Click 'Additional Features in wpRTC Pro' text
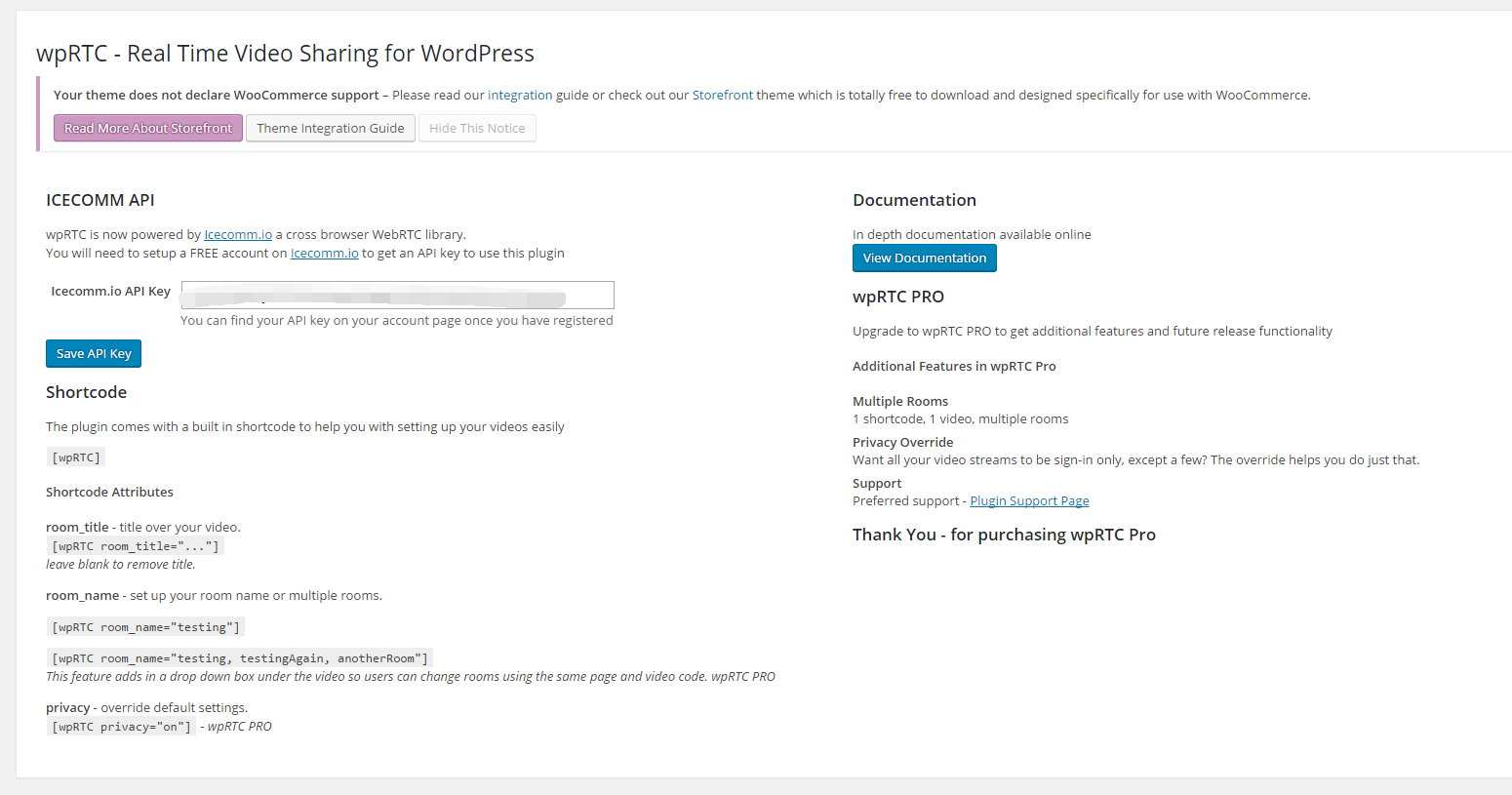This screenshot has height=795, width=1512. (954, 366)
